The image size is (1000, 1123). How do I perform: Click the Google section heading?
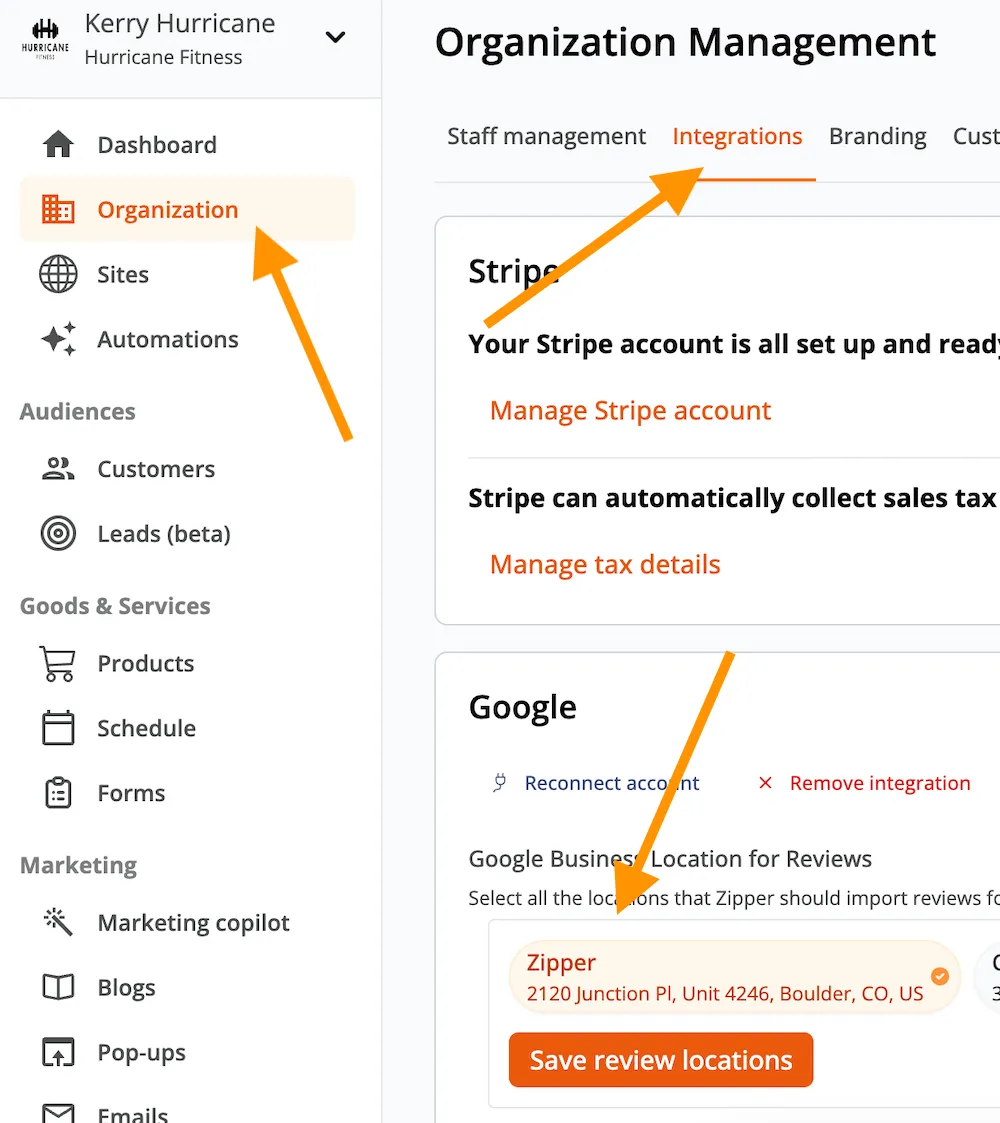click(522, 708)
